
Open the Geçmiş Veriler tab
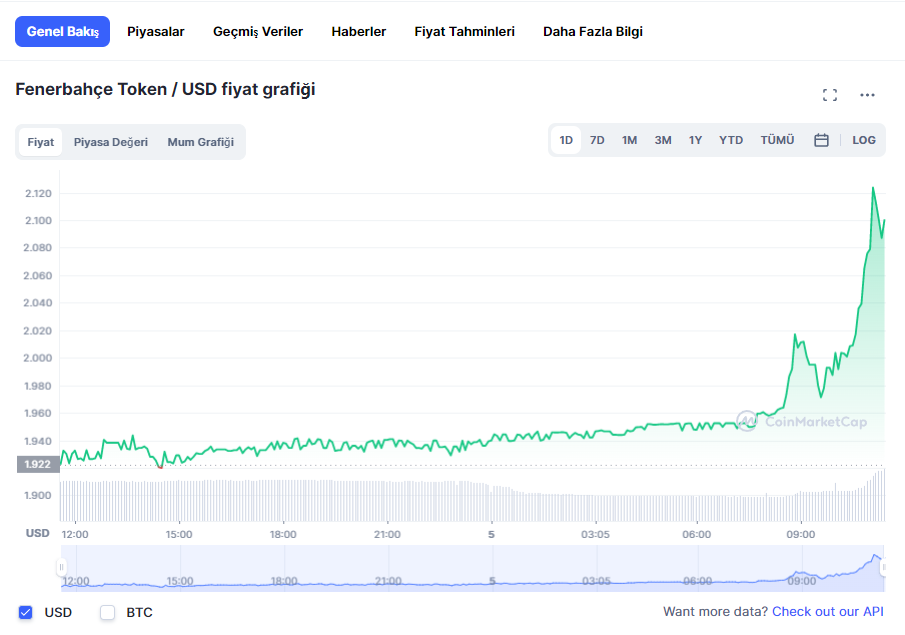pos(258,32)
